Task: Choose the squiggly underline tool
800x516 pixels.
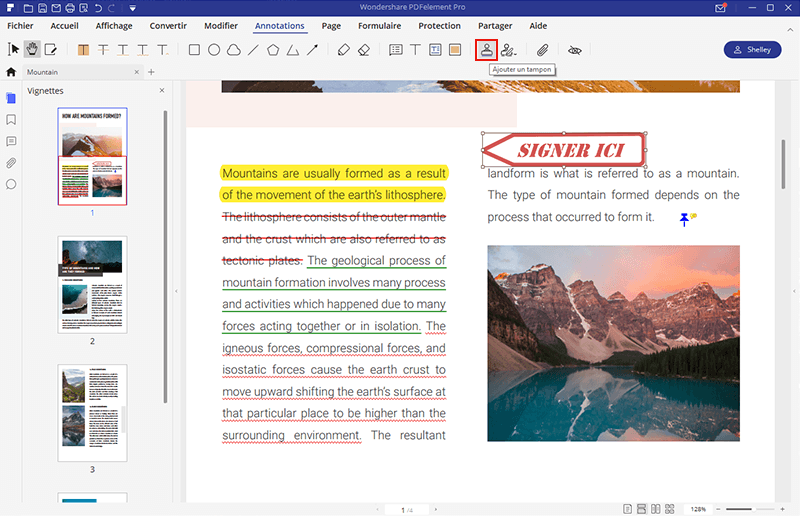Action: [x=143, y=50]
